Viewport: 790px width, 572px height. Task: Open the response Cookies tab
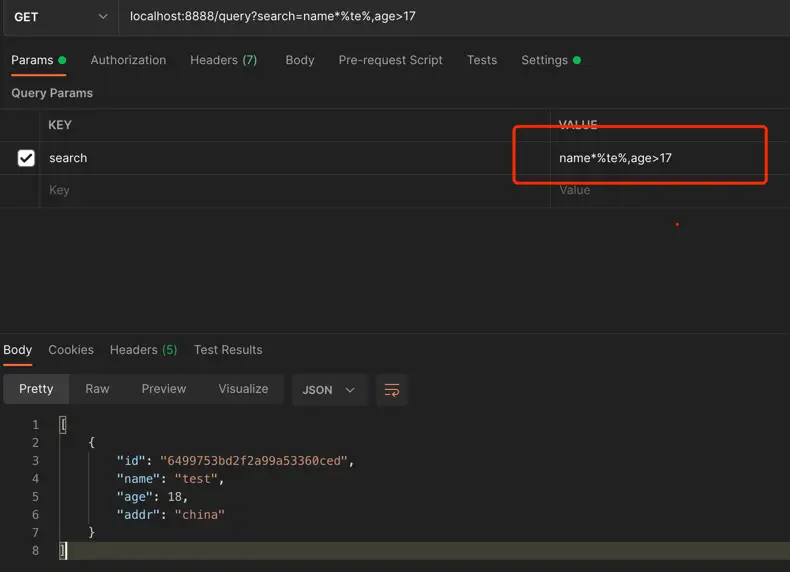pos(71,350)
